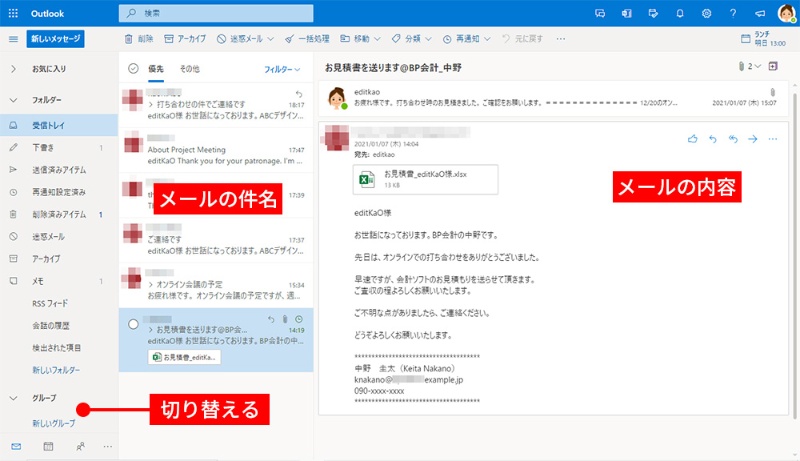This screenshot has height=461, width=800.
Task: Open notifications bell in header
Action: click(x=680, y=14)
